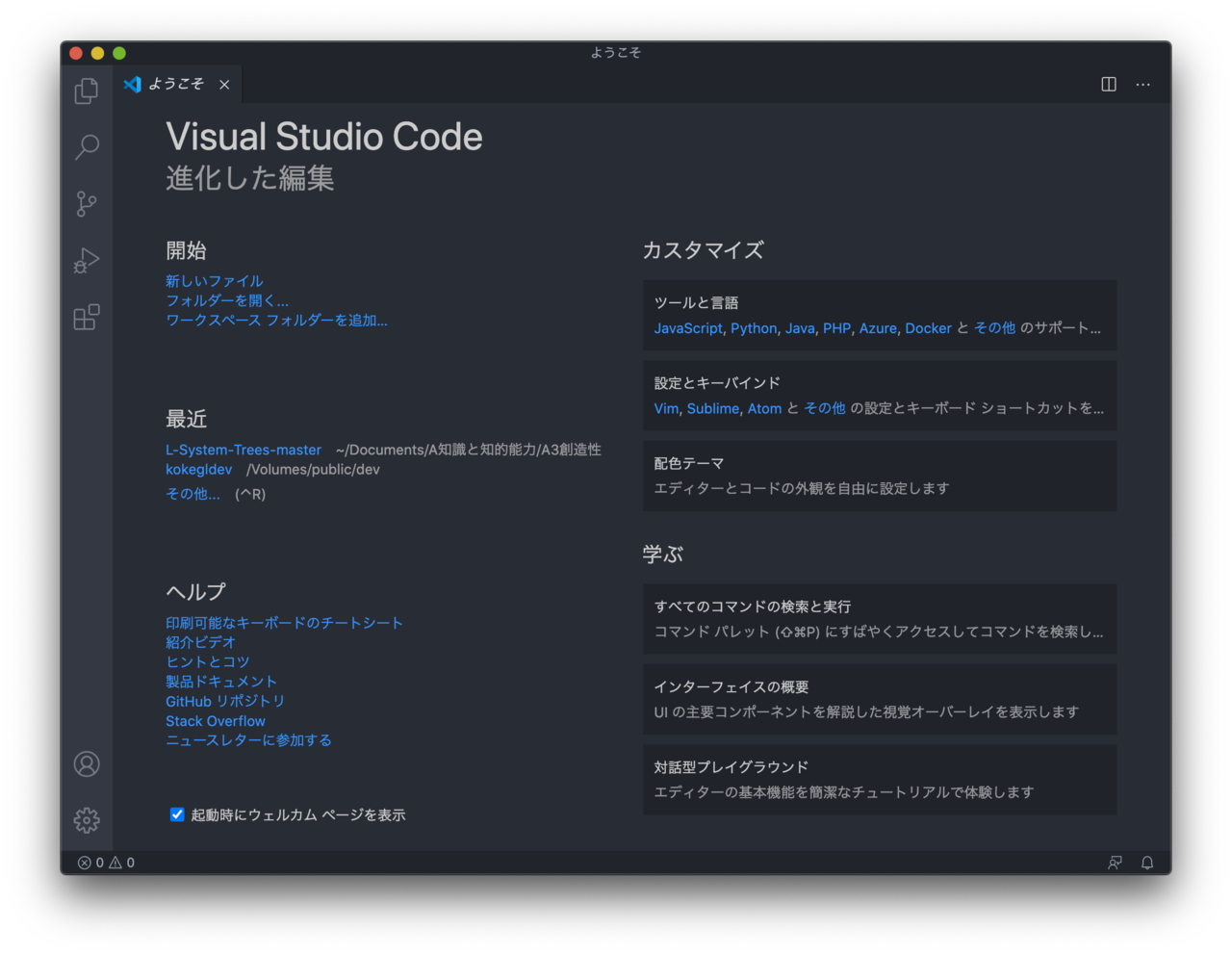Open the Stack Overflow link
1232x955 pixels.
[216, 720]
